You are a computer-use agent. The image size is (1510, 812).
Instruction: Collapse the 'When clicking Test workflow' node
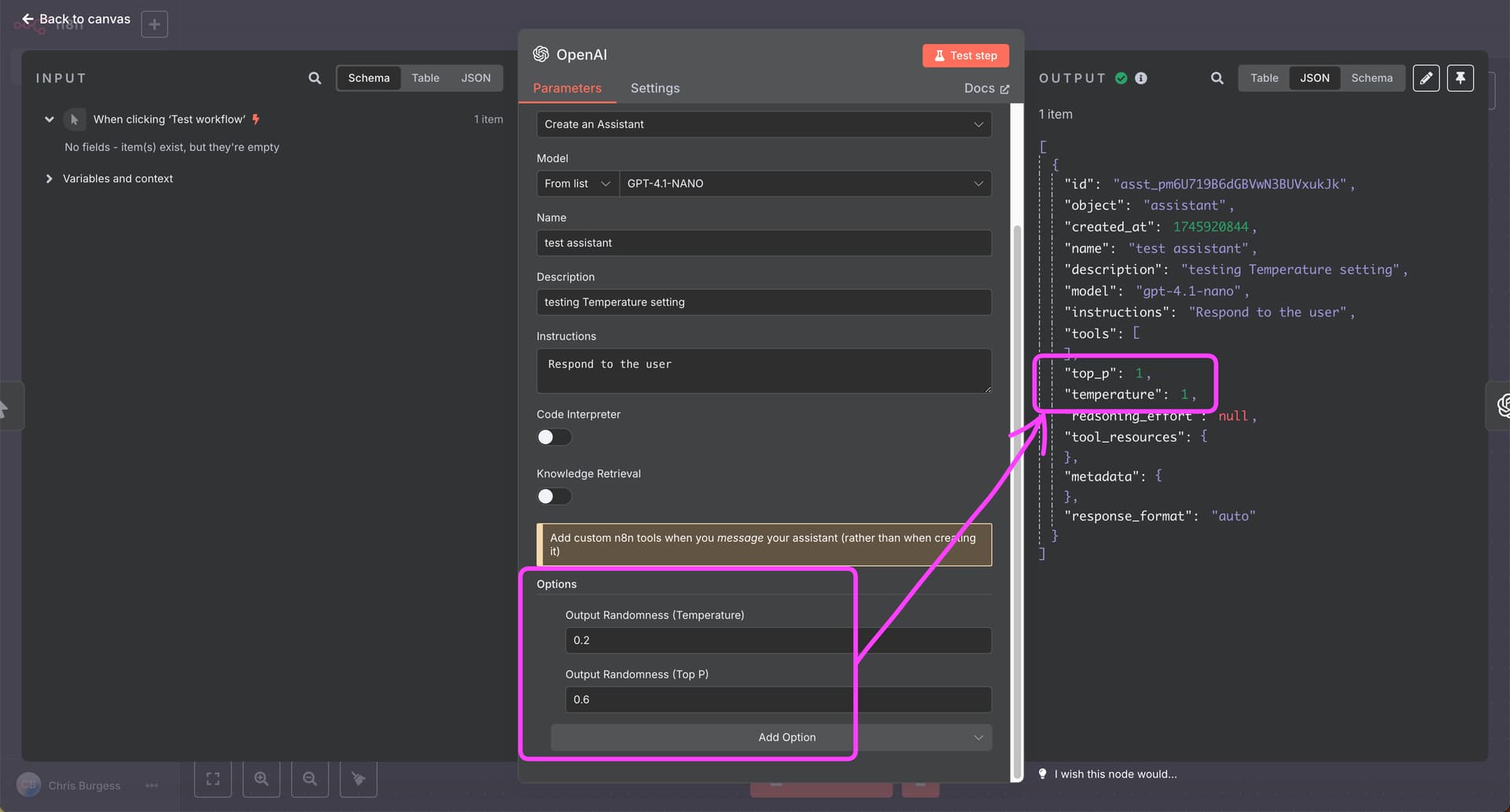(x=49, y=119)
